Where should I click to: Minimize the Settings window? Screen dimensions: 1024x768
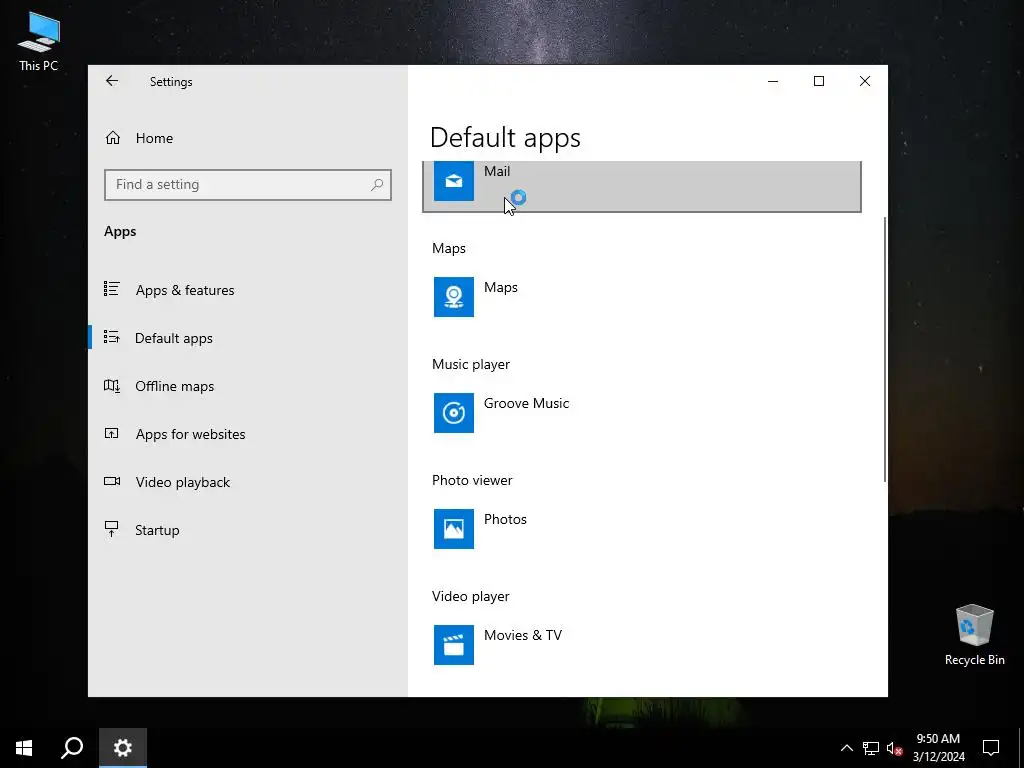pyautogui.click(x=773, y=81)
